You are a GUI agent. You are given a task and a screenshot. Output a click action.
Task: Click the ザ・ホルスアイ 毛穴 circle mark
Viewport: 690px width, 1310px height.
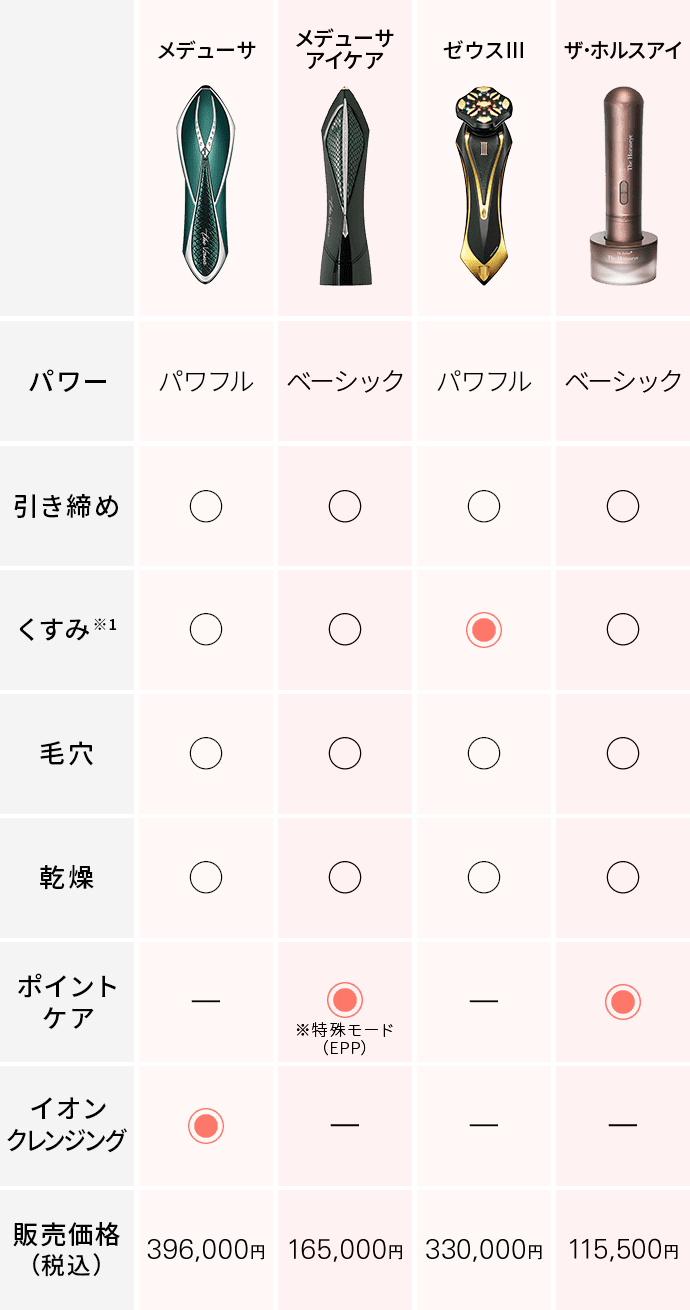tap(622, 753)
